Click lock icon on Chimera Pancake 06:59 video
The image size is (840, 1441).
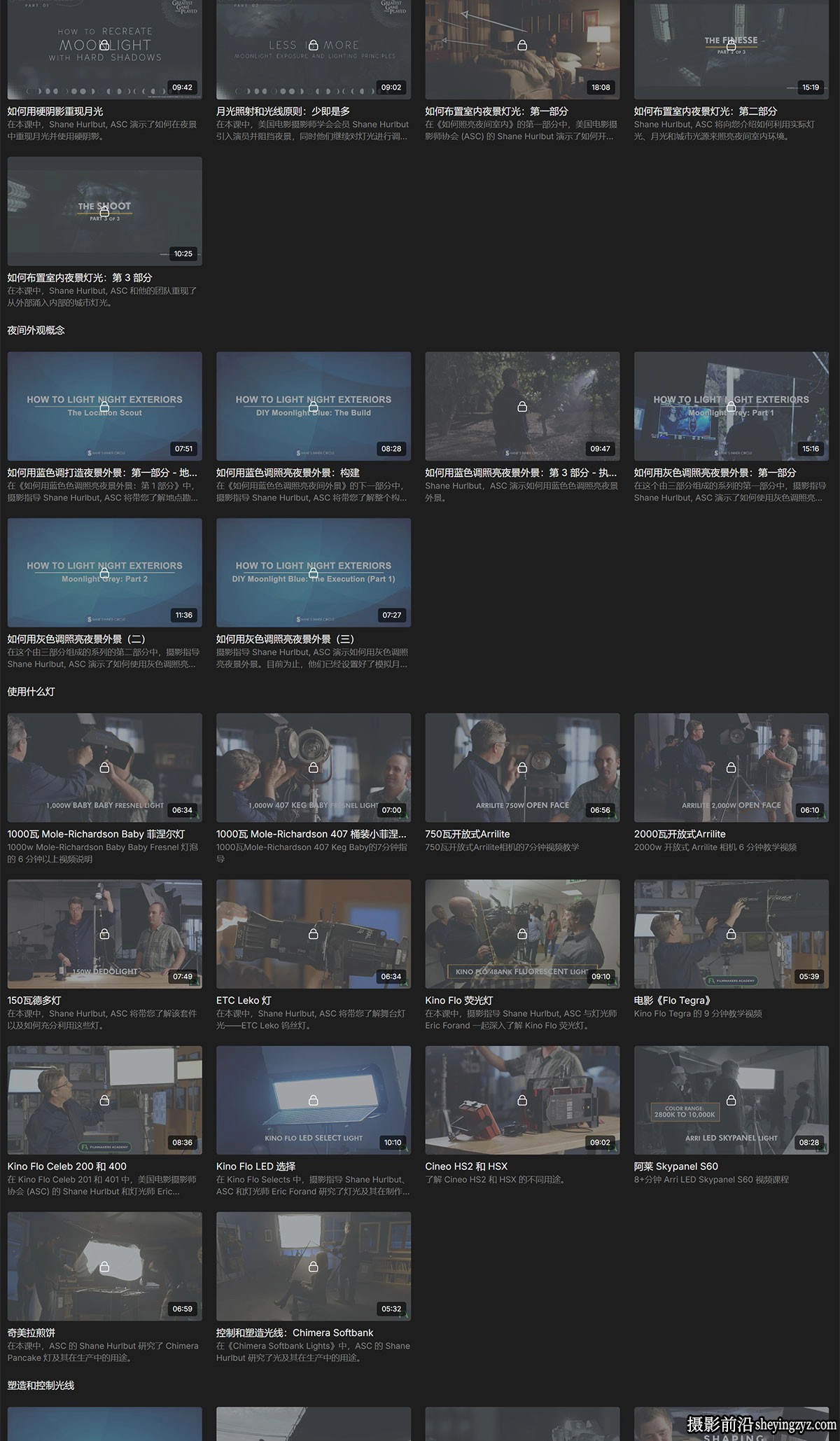[104, 1267]
